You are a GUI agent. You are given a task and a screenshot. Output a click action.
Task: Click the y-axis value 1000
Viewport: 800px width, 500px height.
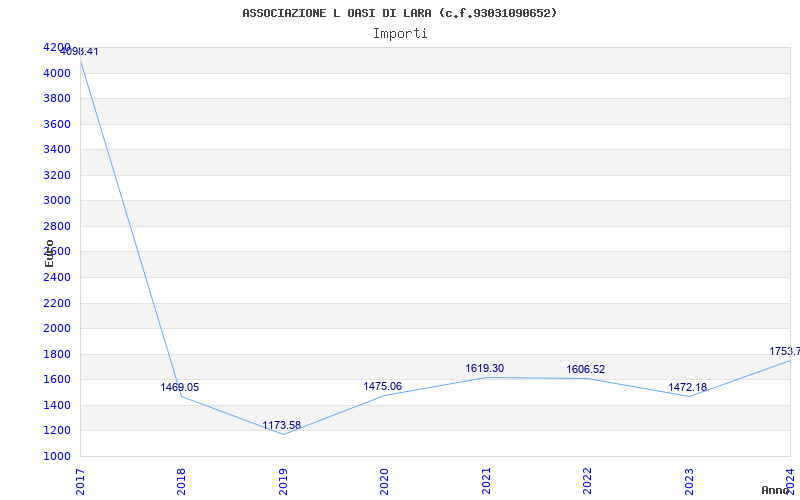(x=57, y=456)
